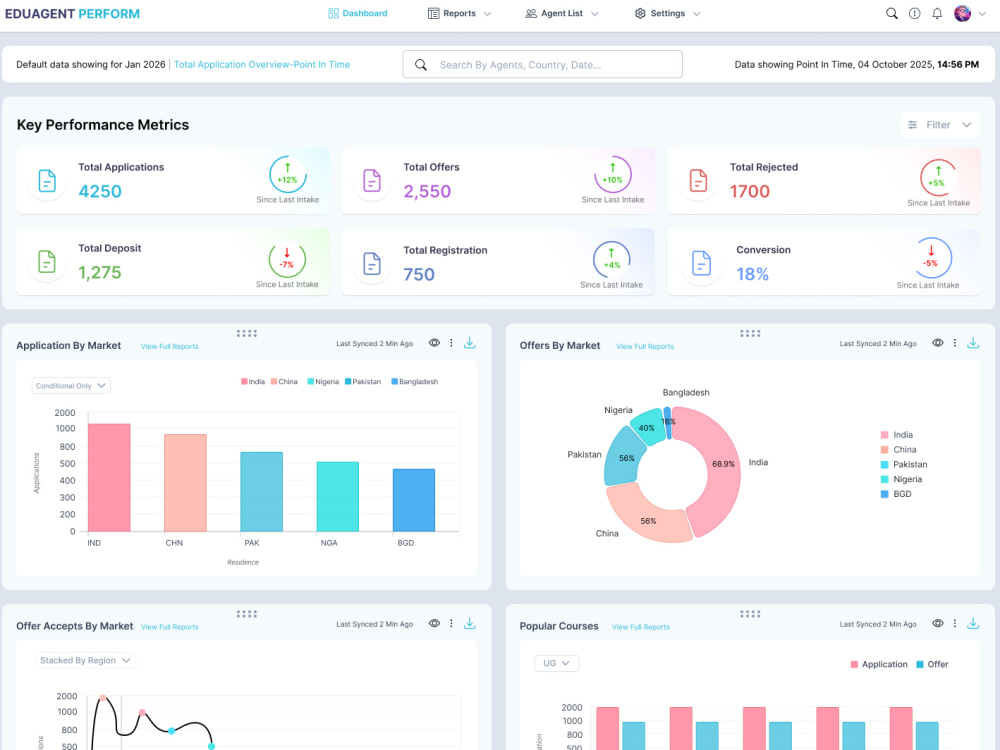Open notifications bell

point(937,13)
